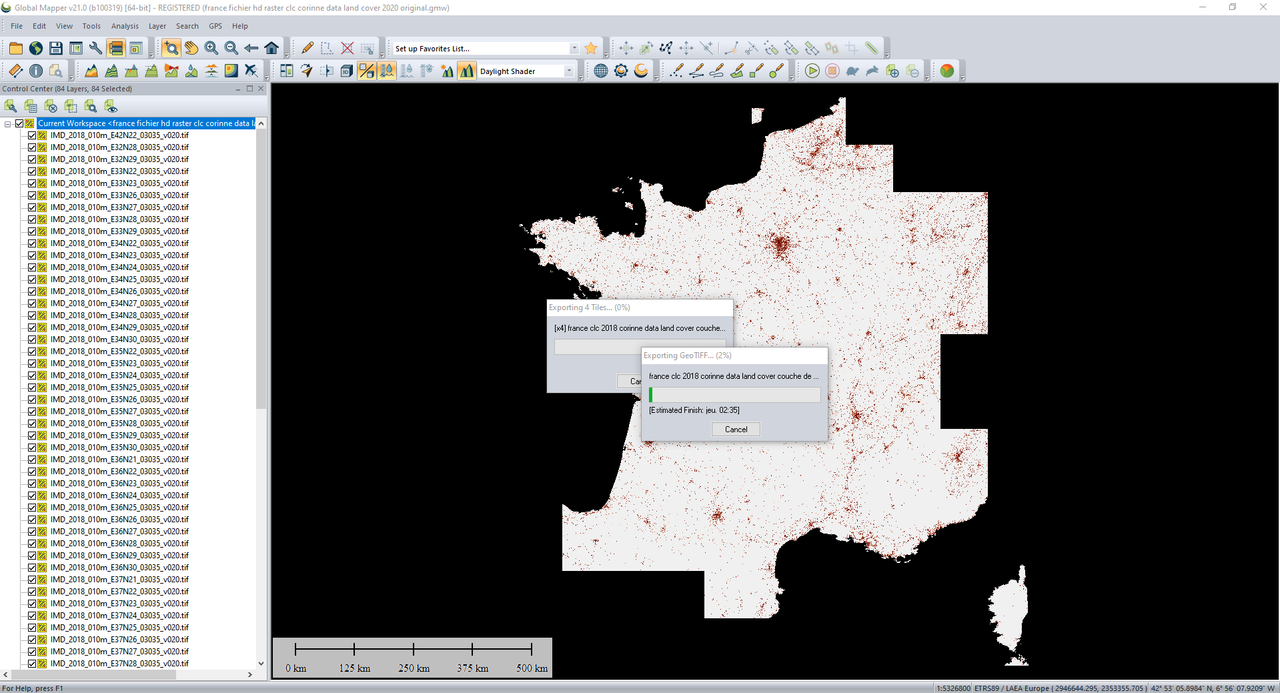Uncheck layer IMD_2018_010m_E33N22_03035_v020.tif
Image resolution: width=1280 pixels, height=693 pixels.
[32, 171]
